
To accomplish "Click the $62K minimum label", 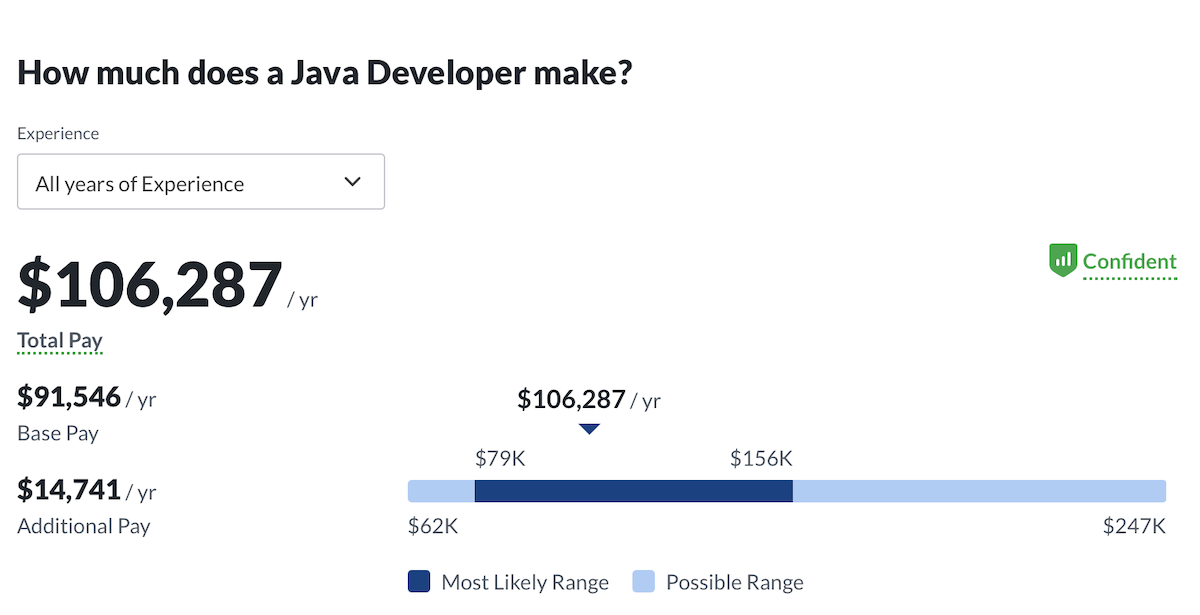I will (433, 526).
